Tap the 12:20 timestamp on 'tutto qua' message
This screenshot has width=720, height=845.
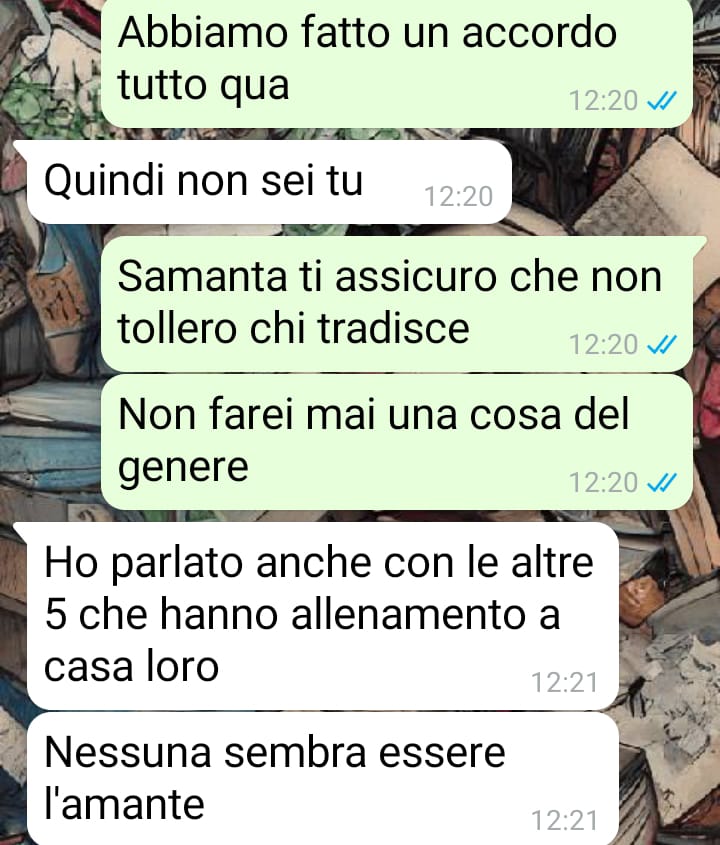click(x=604, y=101)
